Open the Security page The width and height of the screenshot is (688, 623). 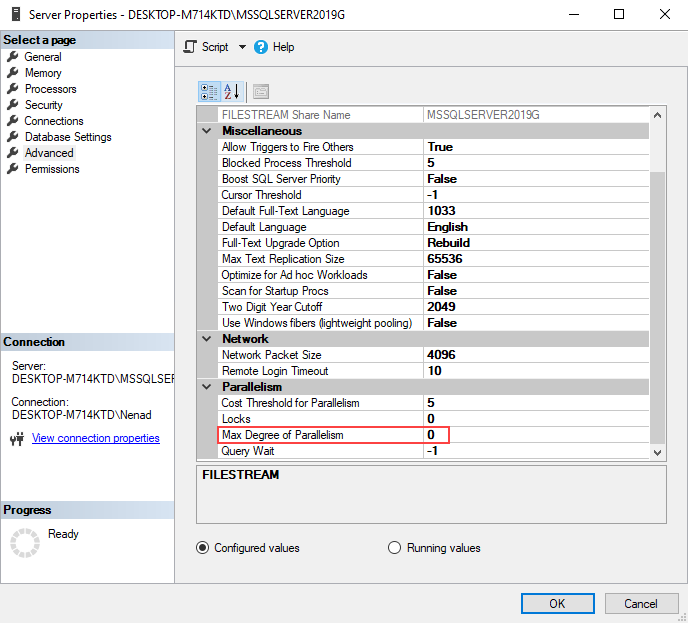(43, 105)
